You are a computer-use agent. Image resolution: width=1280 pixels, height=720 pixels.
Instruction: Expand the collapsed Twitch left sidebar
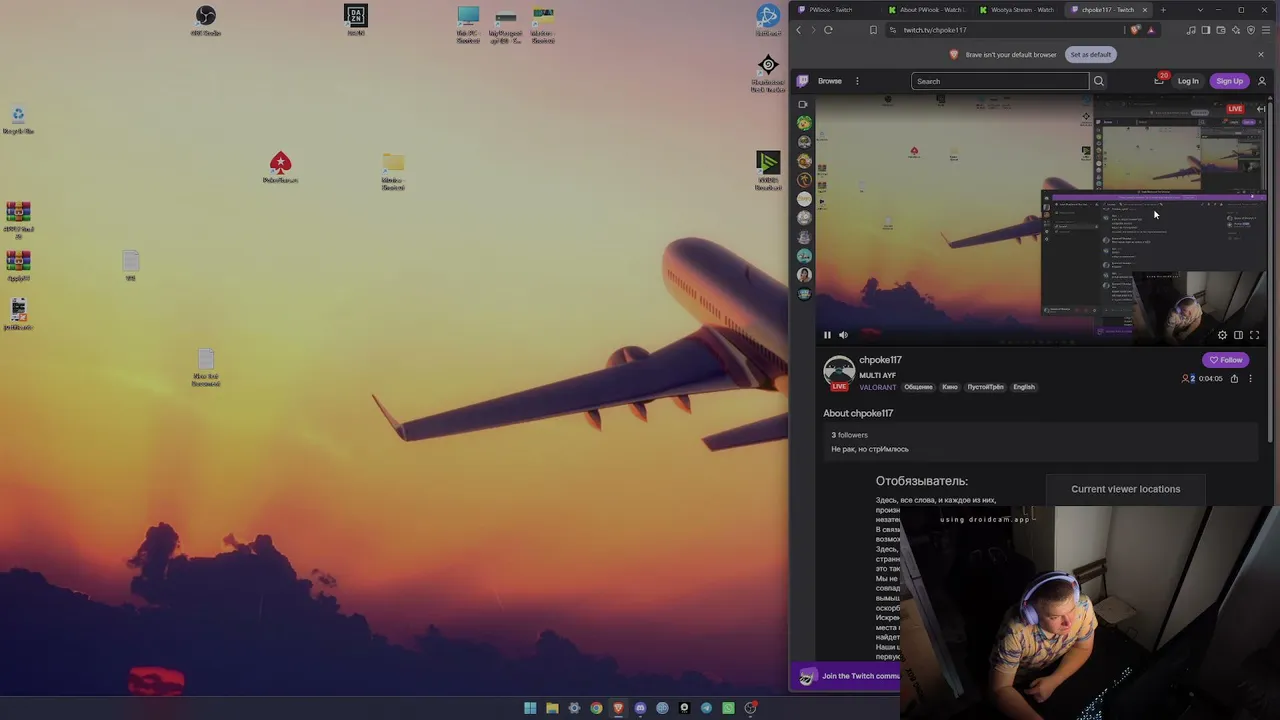[x=803, y=104]
